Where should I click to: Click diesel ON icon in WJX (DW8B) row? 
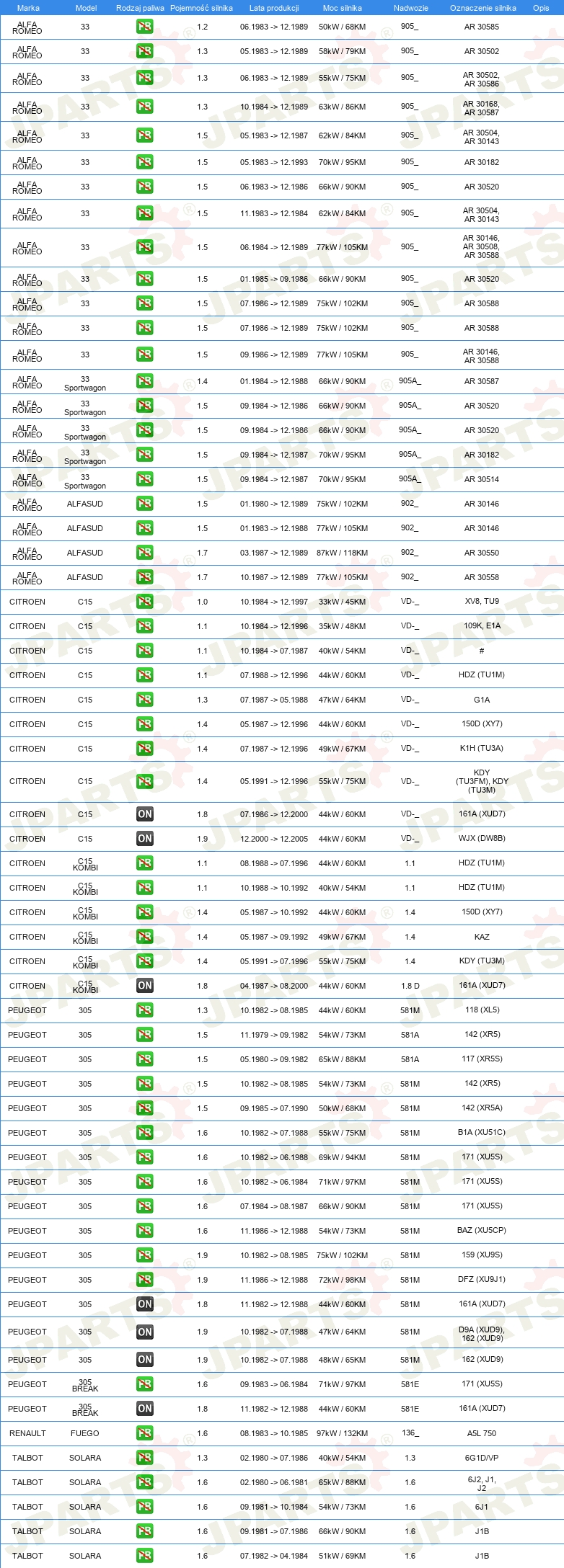[145, 839]
